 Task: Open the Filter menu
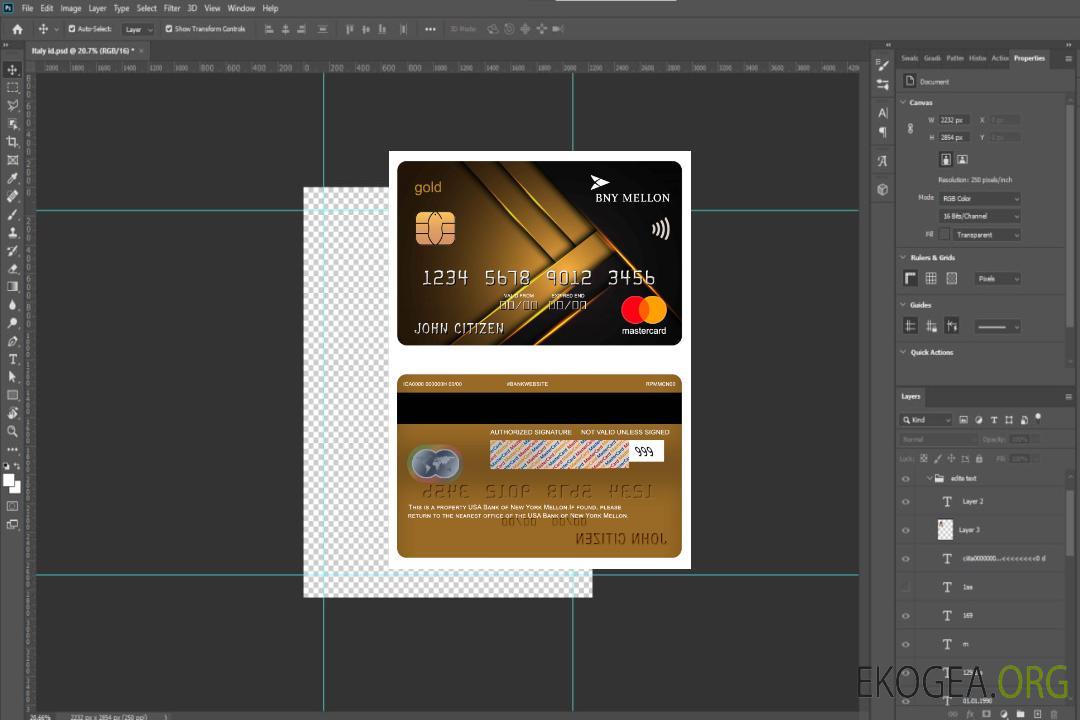(x=172, y=8)
